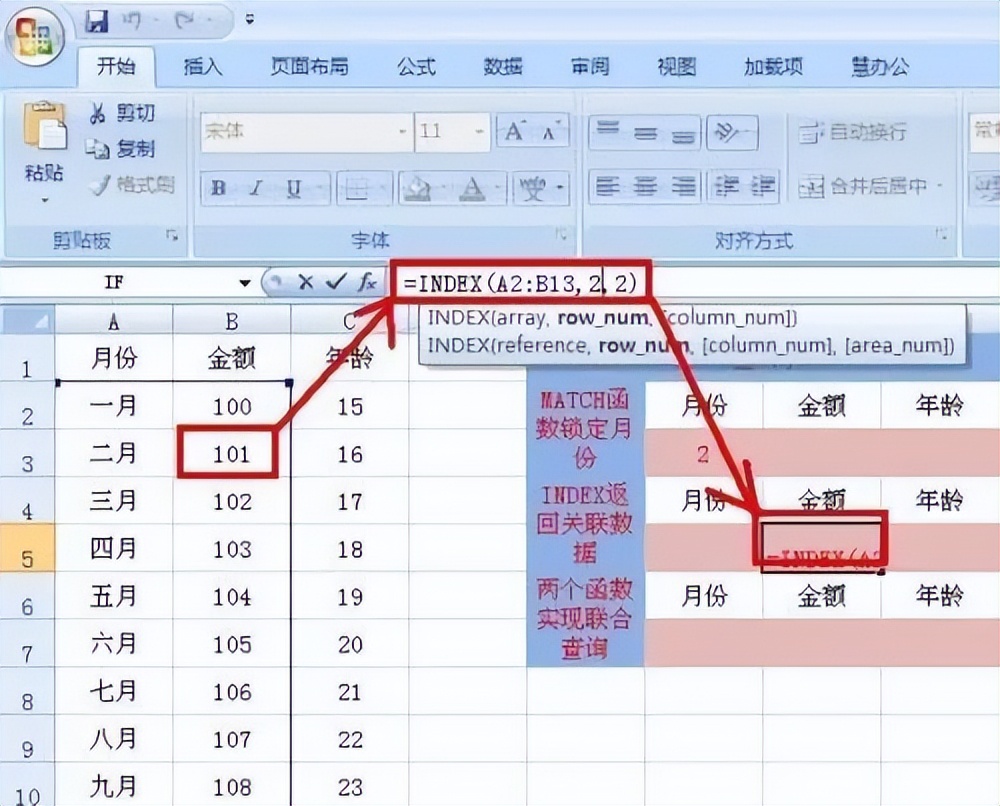This screenshot has width=1000, height=806.
Task: Select cell B3 containing value 101
Action: 230,453
